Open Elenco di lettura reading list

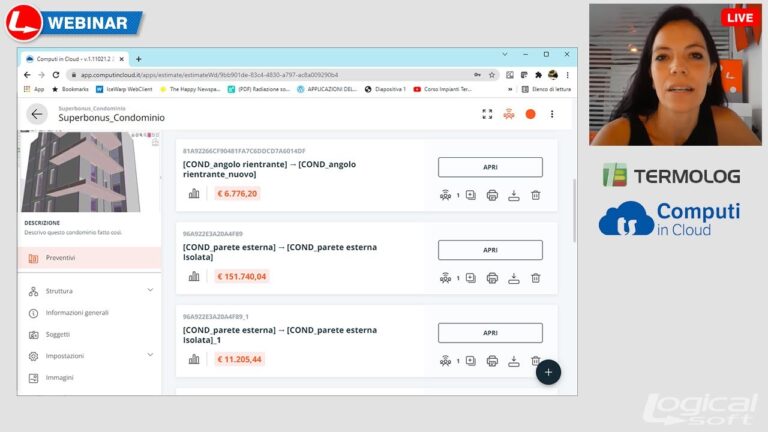coord(547,89)
